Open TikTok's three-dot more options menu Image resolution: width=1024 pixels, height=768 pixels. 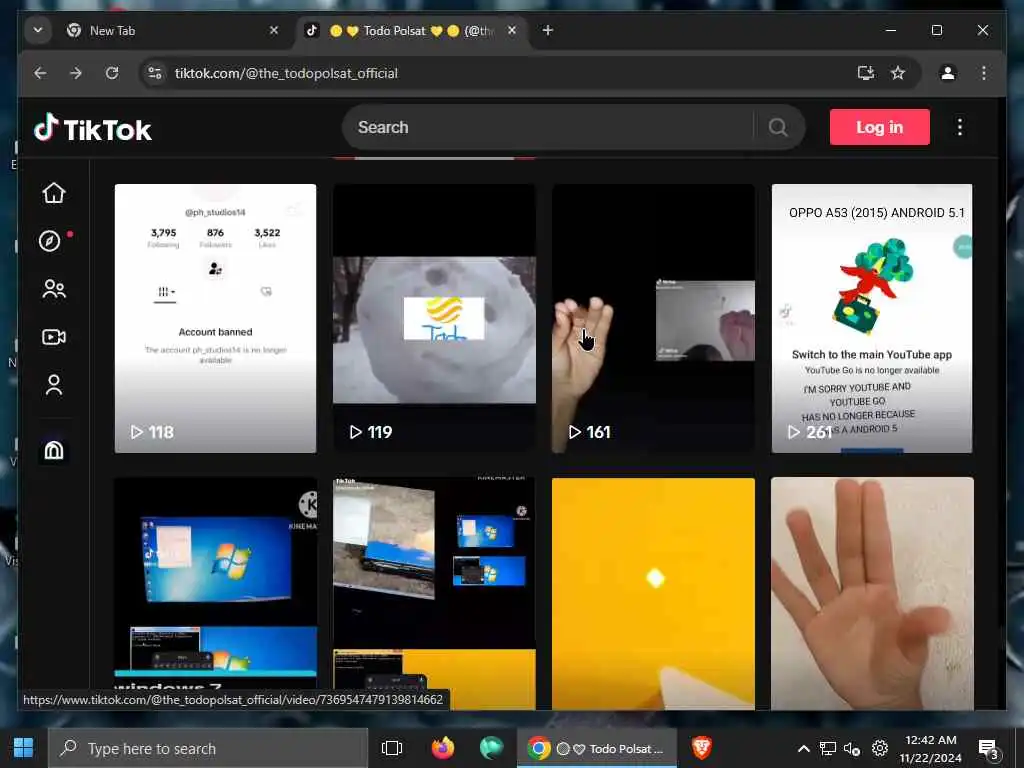pos(959,127)
